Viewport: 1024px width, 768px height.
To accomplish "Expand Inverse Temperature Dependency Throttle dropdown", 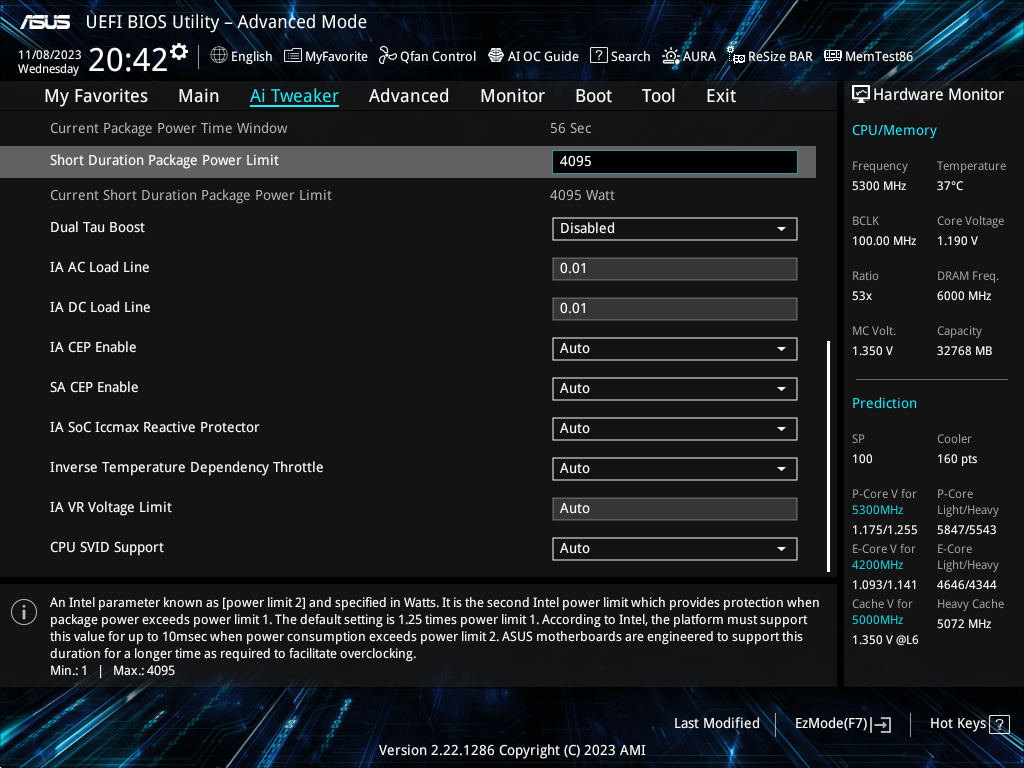I will (675, 468).
